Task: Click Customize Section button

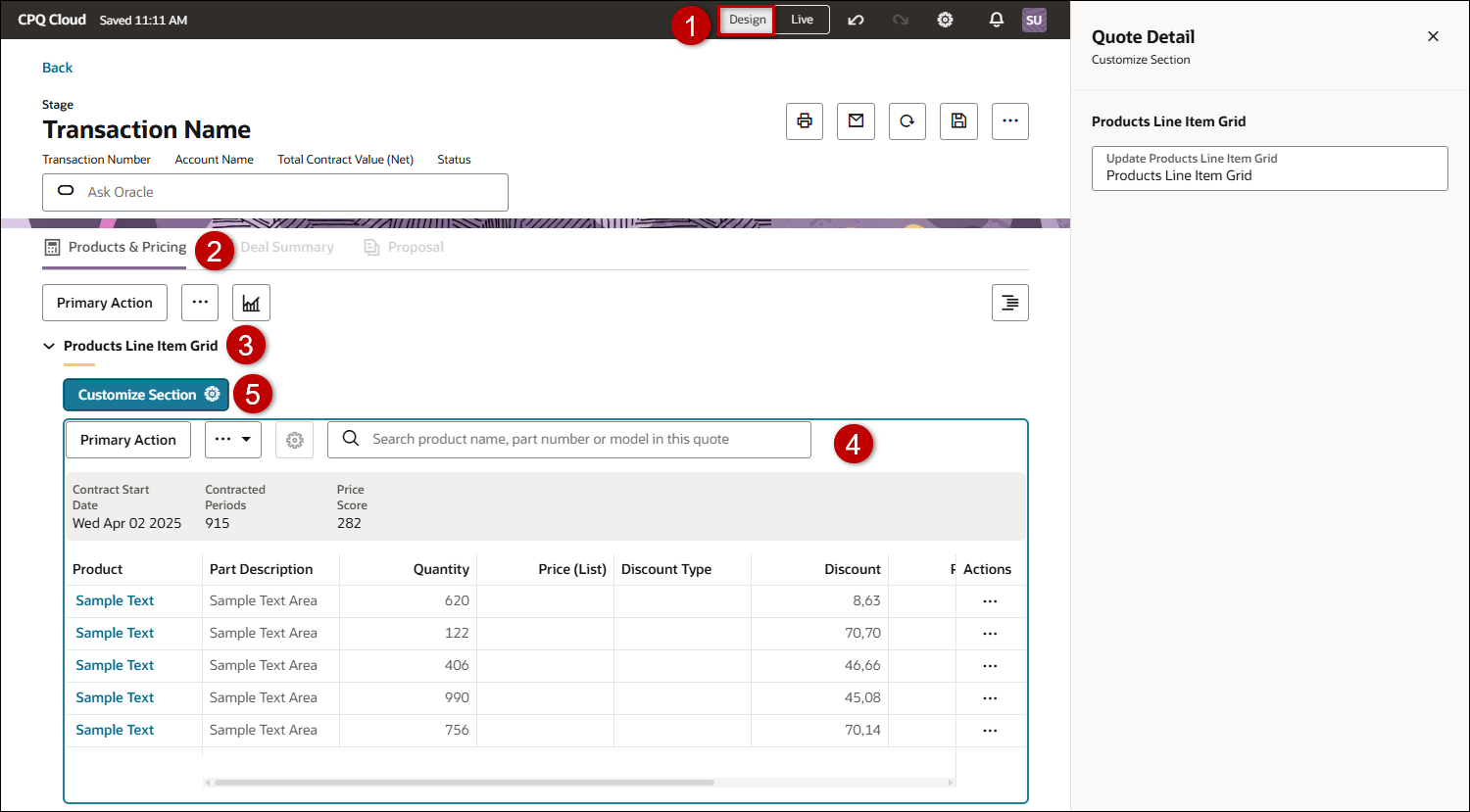Action: pyautogui.click(x=146, y=395)
